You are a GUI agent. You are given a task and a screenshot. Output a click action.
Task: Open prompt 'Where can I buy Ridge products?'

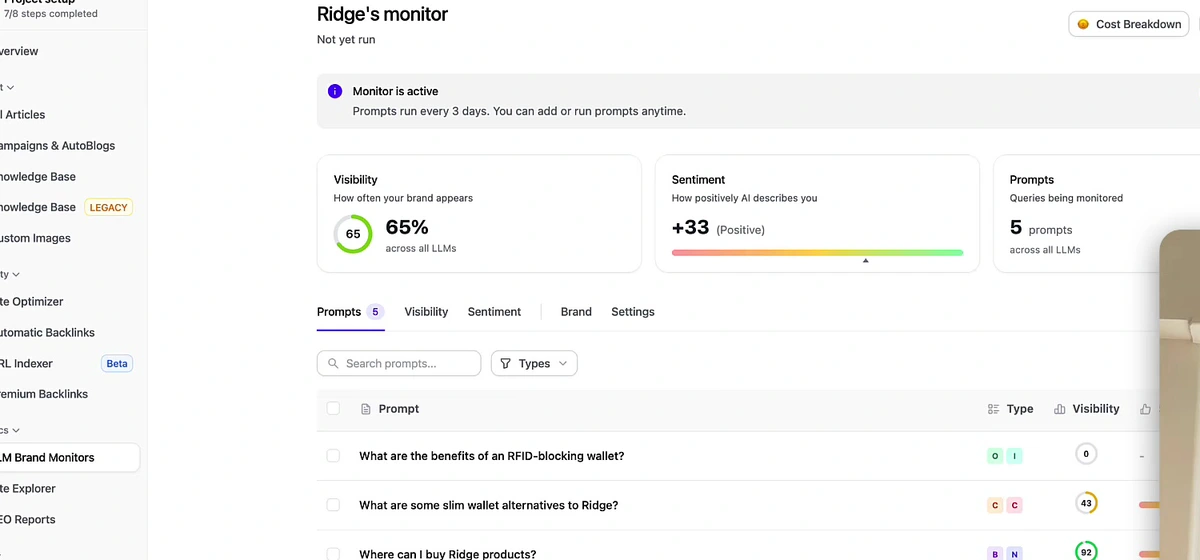[x=447, y=554]
